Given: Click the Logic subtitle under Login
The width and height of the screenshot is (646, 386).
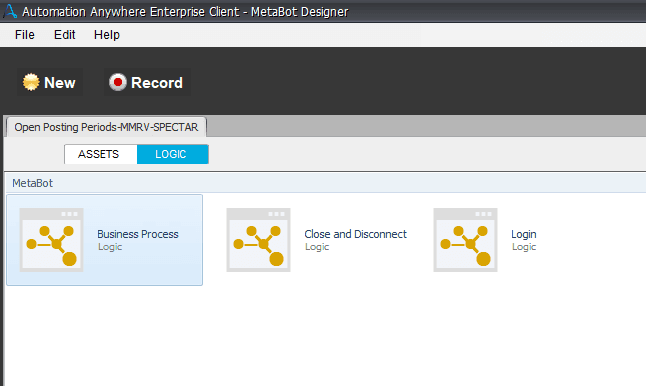Looking at the screenshot, I should [x=524, y=247].
